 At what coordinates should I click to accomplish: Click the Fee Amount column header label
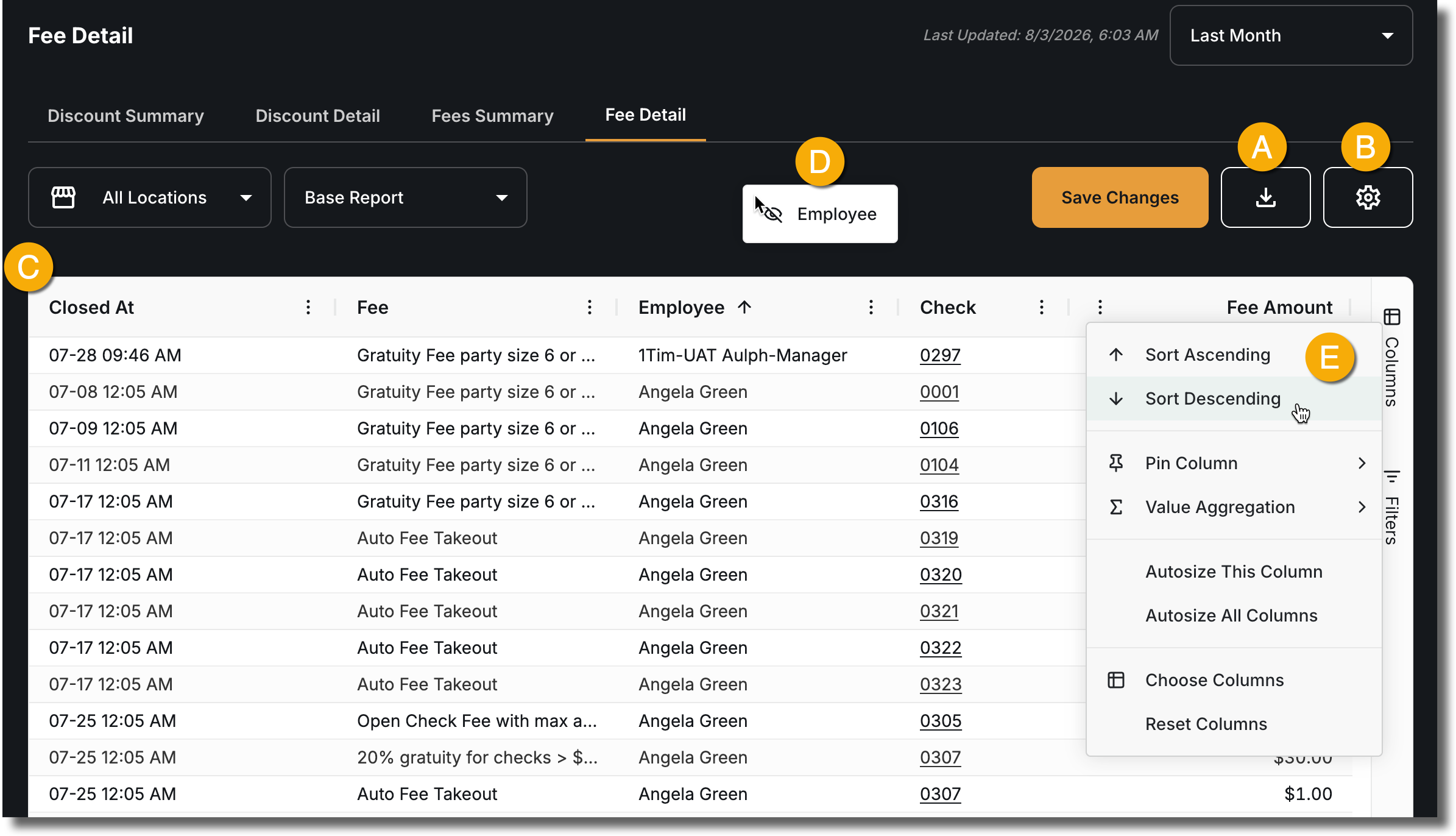pyautogui.click(x=1279, y=307)
